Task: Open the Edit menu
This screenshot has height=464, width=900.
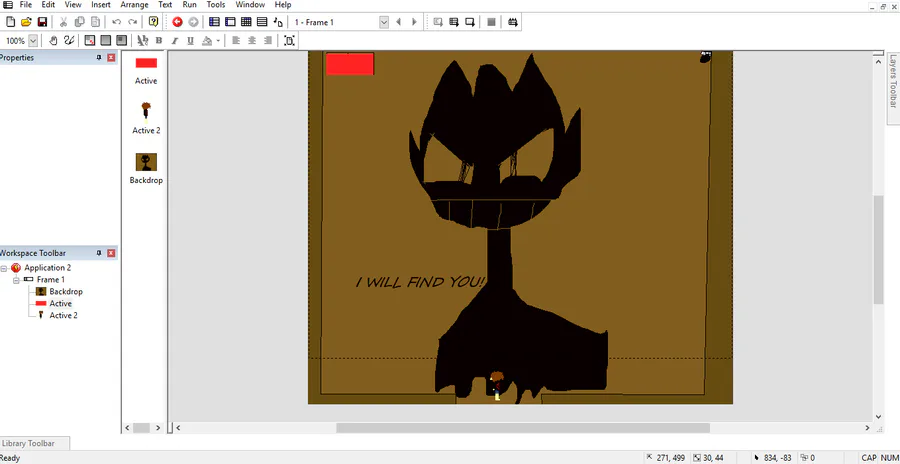Action: (48, 5)
